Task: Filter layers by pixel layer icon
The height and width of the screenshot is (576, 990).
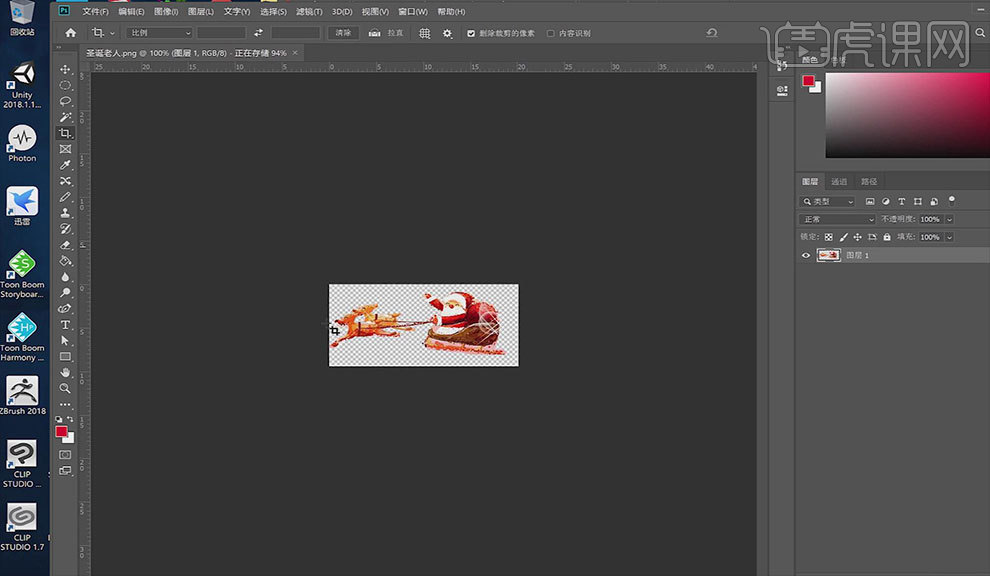Action: [869, 201]
